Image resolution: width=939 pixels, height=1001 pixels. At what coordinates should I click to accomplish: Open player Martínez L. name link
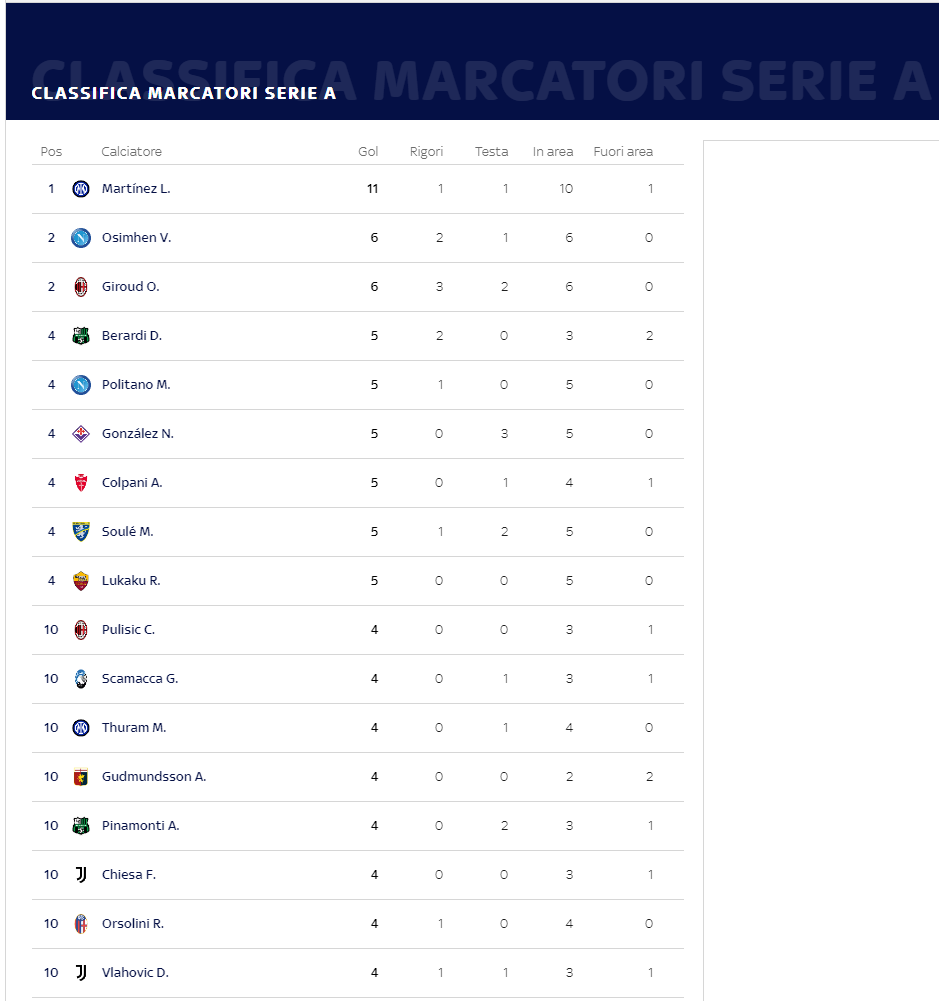point(136,189)
